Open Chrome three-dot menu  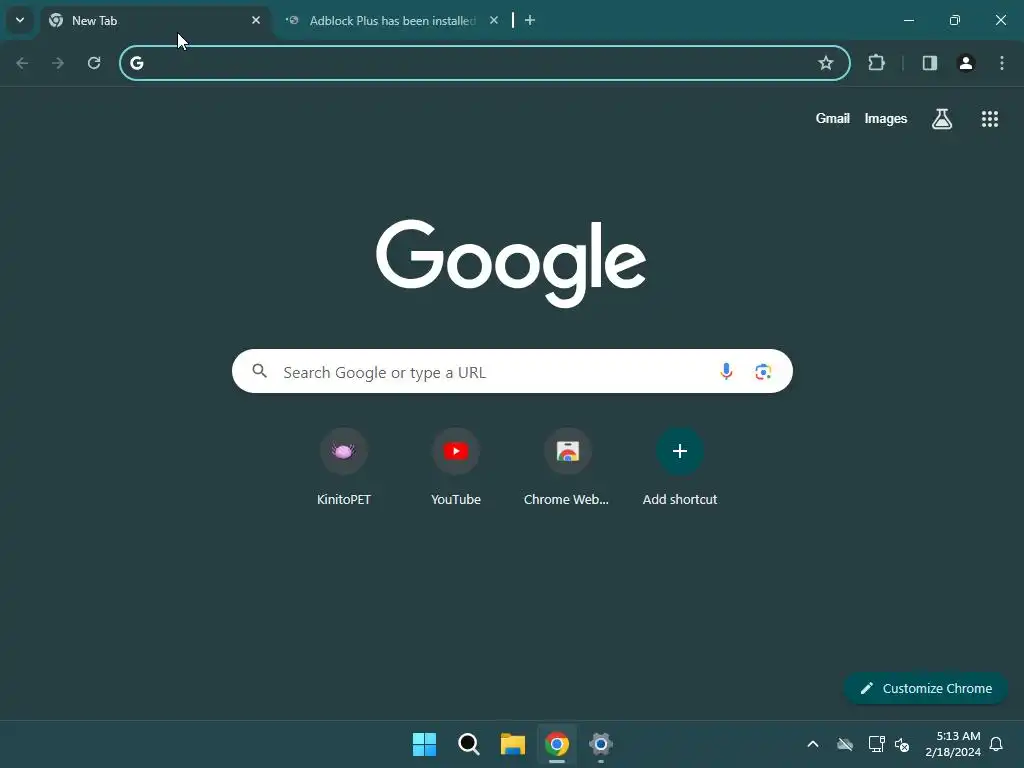click(1002, 63)
